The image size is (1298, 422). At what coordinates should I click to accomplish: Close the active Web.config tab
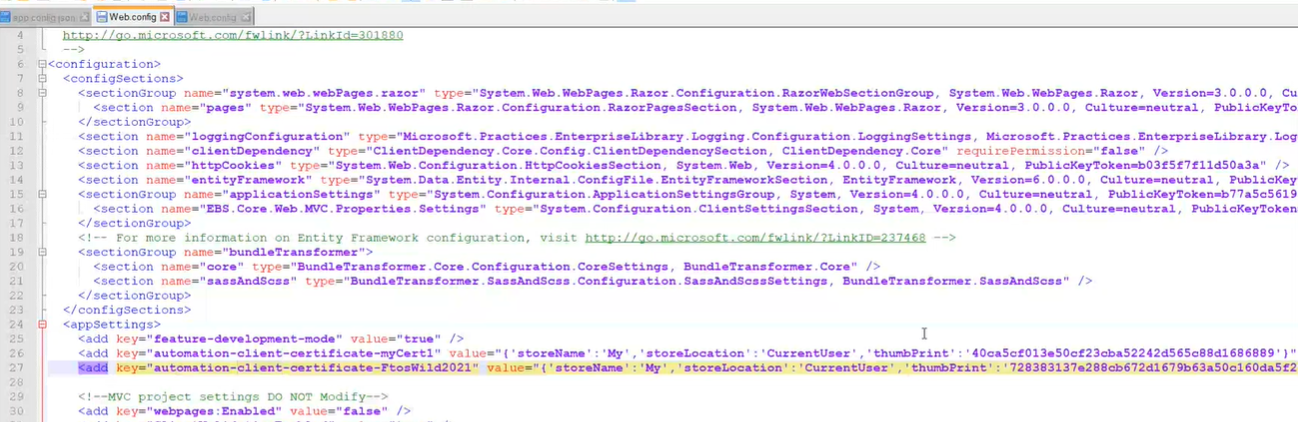pyautogui.click(x=165, y=17)
